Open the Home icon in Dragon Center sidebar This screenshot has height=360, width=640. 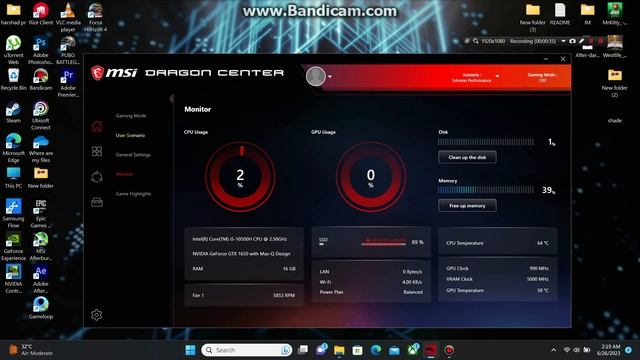tap(97, 126)
